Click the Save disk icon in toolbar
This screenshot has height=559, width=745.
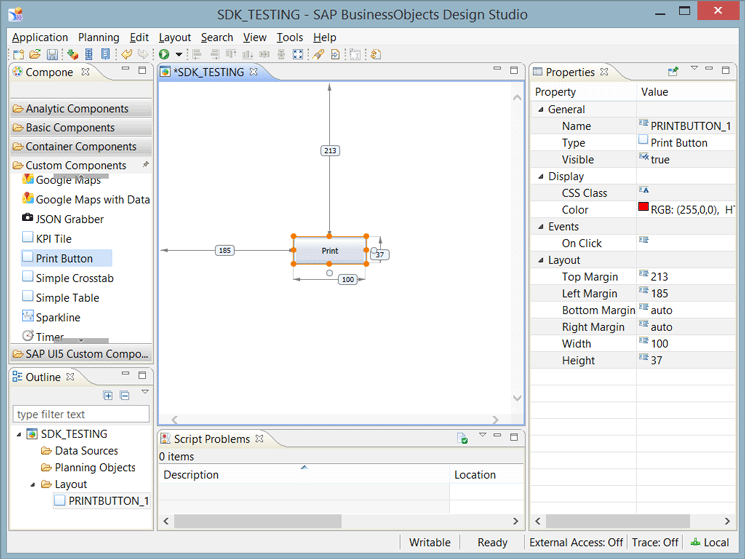click(x=52, y=55)
